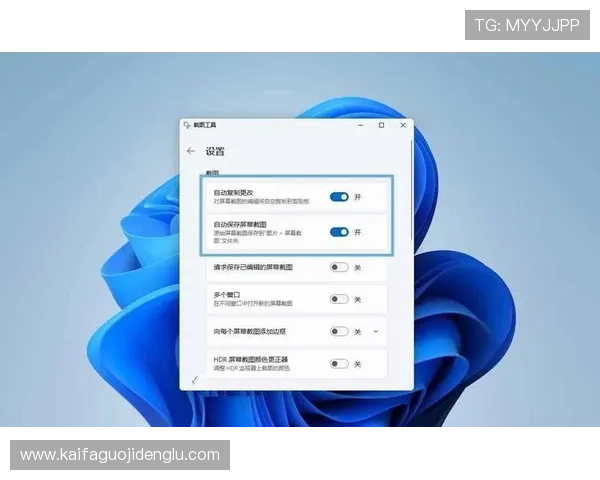Expand the chevron beside the border setting

click(376, 331)
